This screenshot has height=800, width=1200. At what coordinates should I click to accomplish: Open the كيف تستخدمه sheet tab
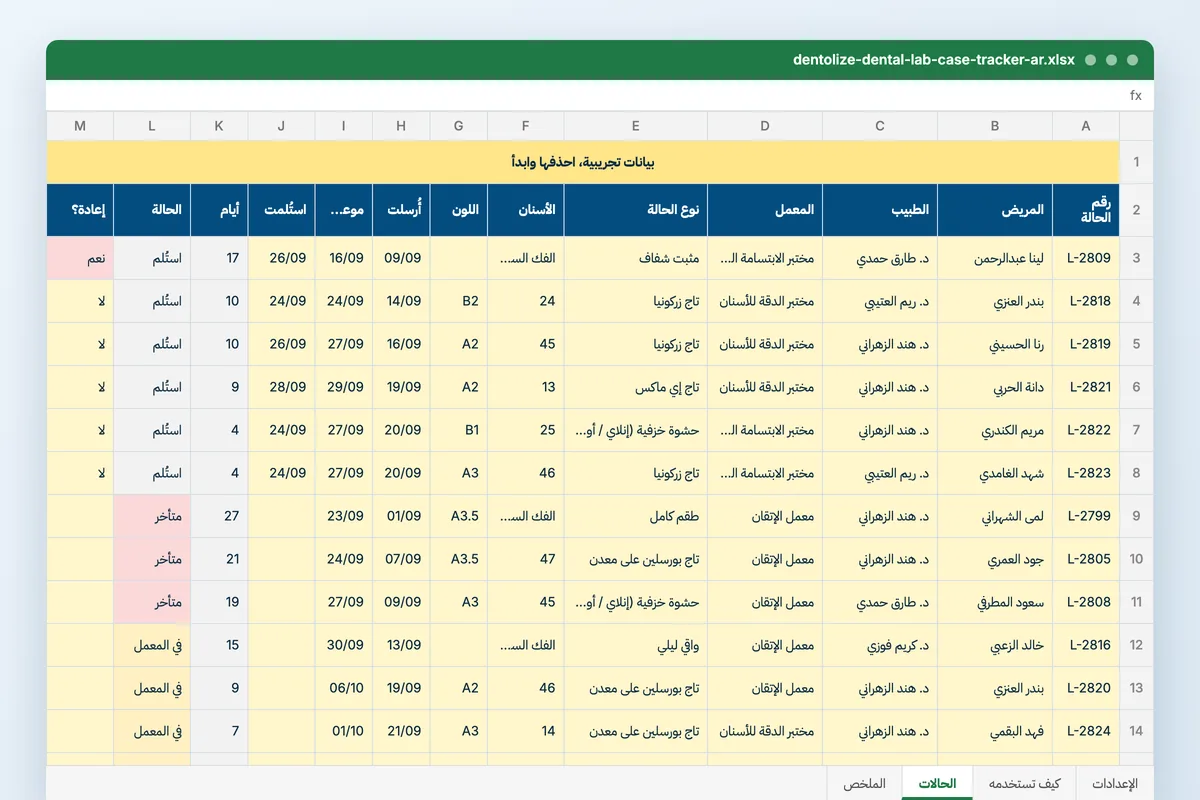tap(1024, 783)
